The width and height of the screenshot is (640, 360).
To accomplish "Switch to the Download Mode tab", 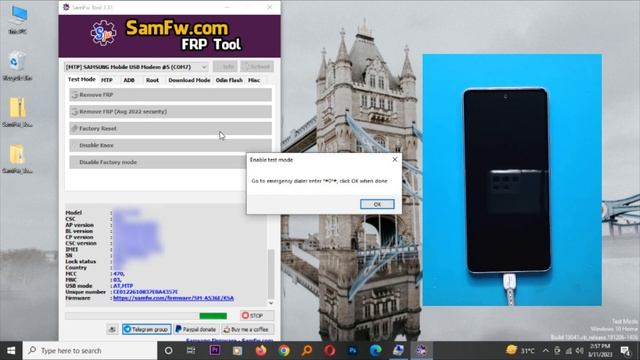I will coord(189,80).
